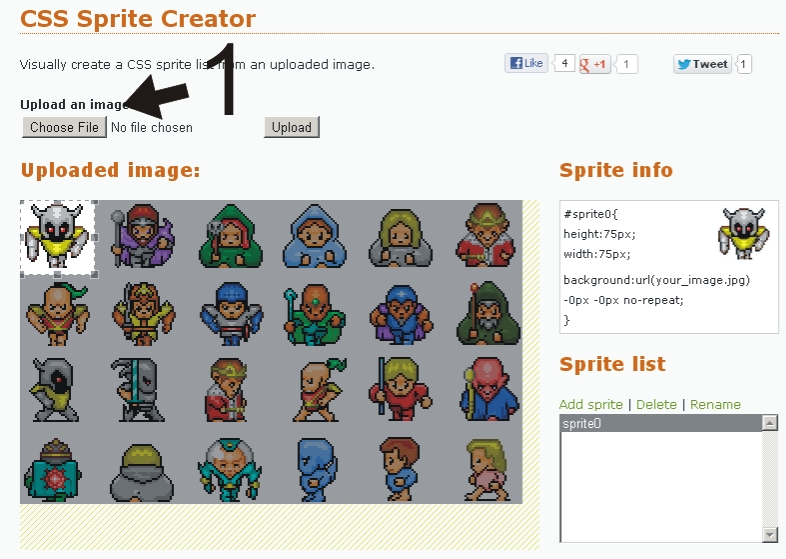Screen dimensions: 786x559
Task: Click the dark green hooded bearded wizard
Action: 488,313
